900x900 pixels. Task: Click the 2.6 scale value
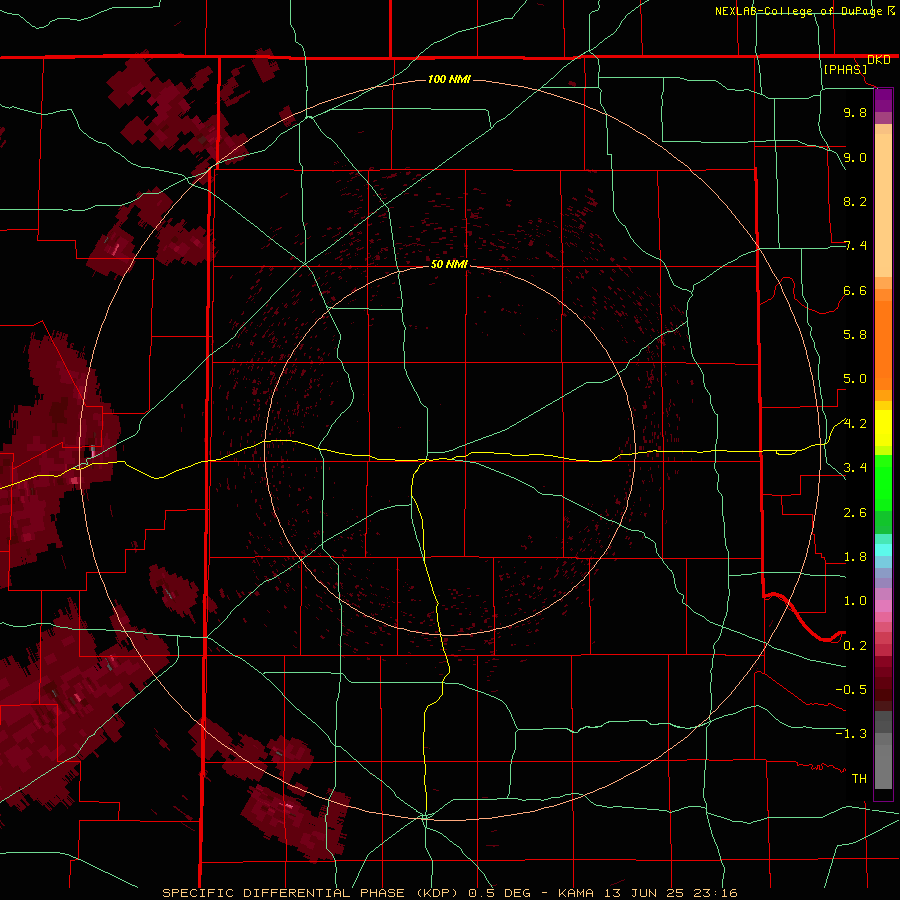(855, 513)
